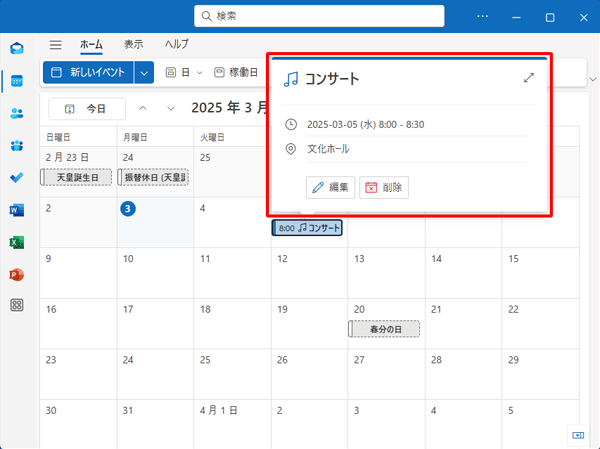Open the 春分の日 holiday event
This screenshot has width=600, height=449.
[385, 329]
